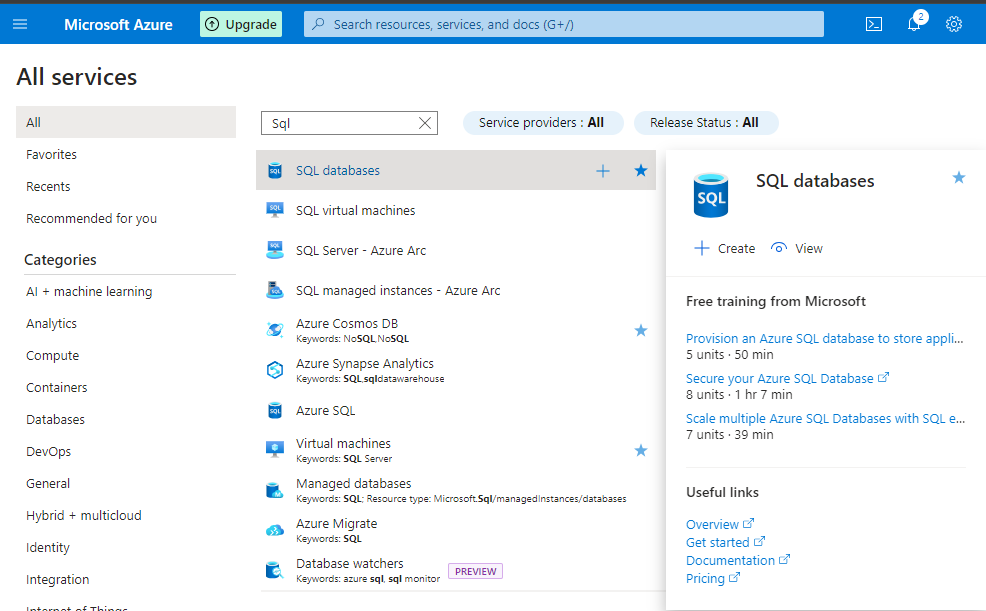Go to Microsoft Azure home
Image resolution: width=986 pixels, height=611 pixels.
pos(118,25)
